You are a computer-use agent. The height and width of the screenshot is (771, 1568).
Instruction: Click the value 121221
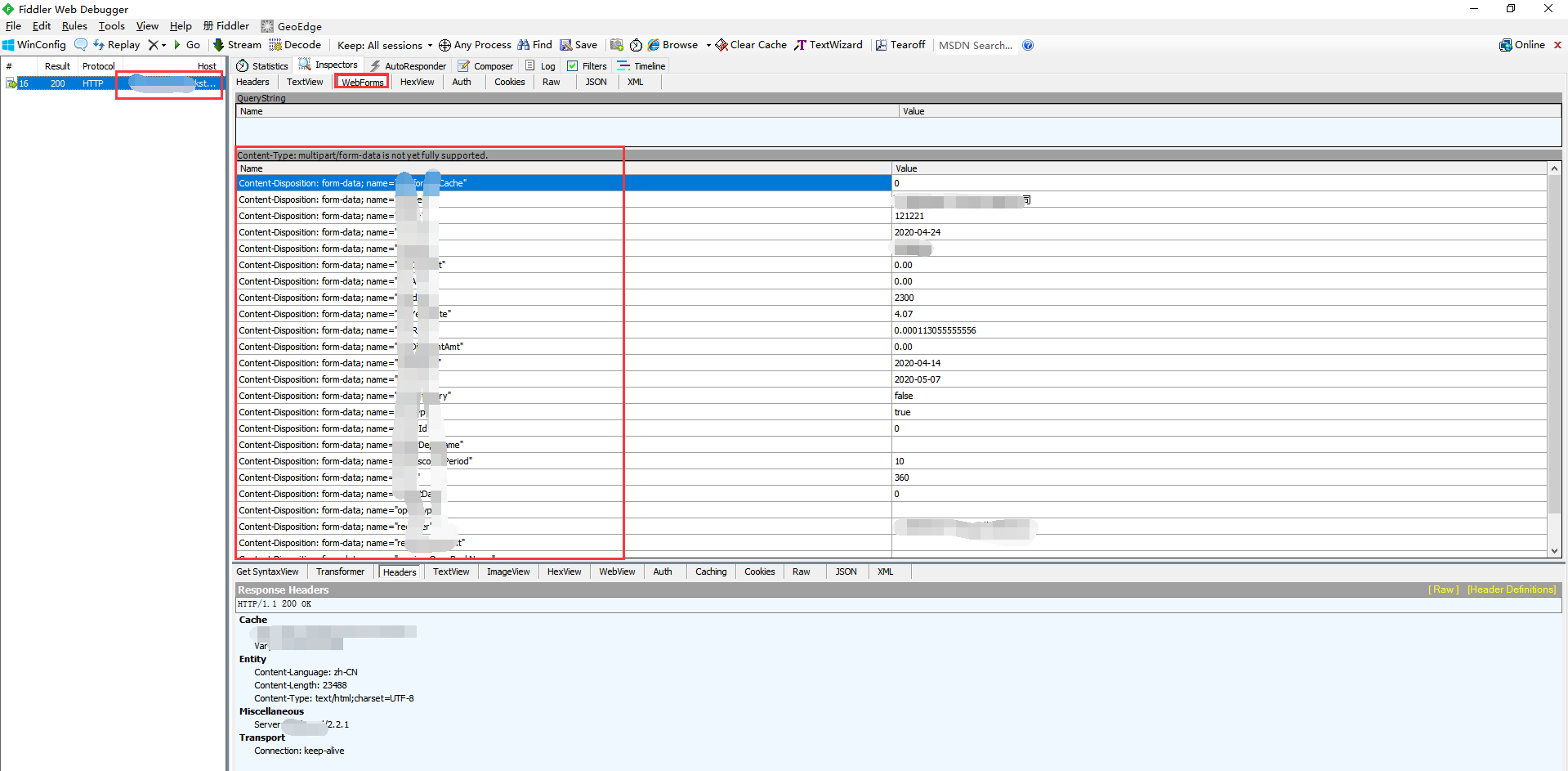point(909,216)
